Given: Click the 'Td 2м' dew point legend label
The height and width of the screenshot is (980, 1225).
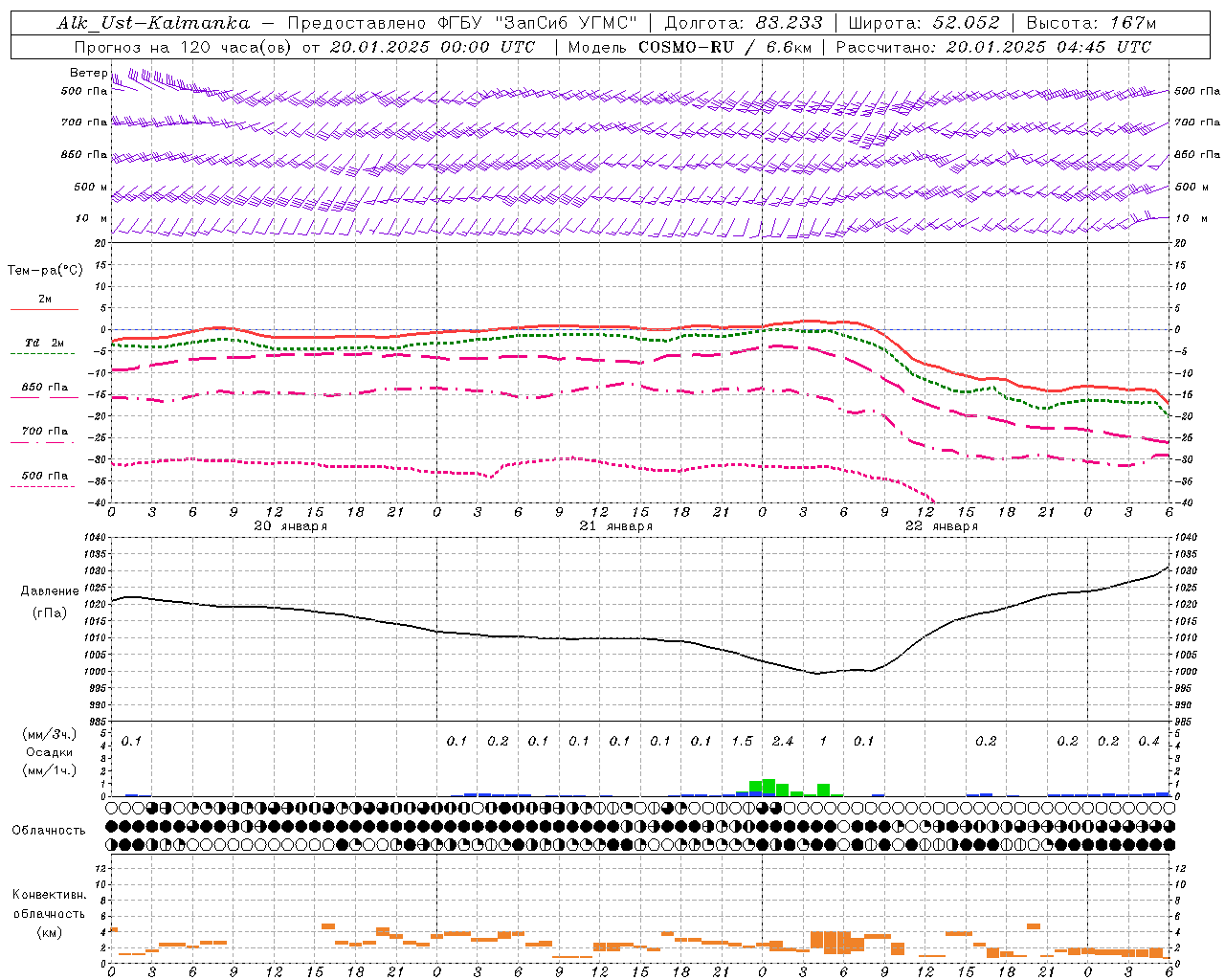Looking at the screenshot, I should point(45,343).
